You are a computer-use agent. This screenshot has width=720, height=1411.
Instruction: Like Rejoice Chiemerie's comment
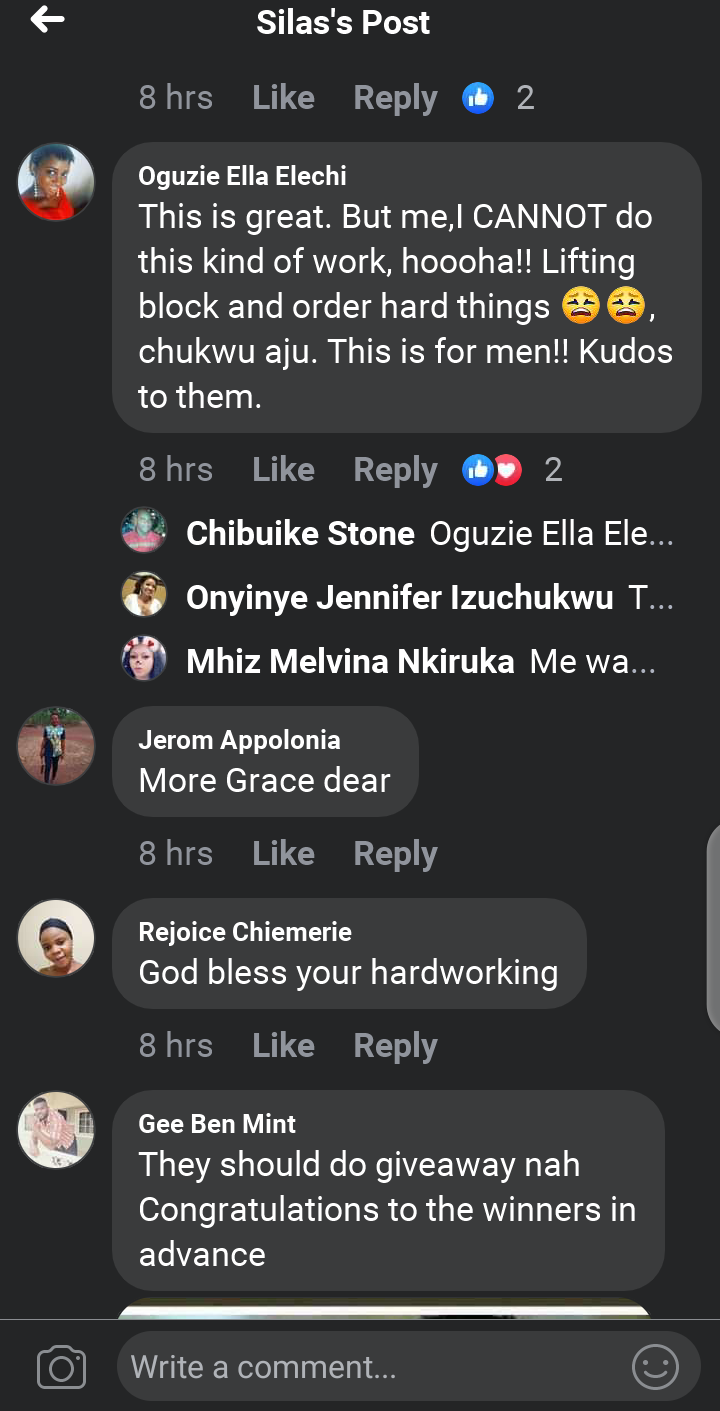click(x=283, y=1046)
